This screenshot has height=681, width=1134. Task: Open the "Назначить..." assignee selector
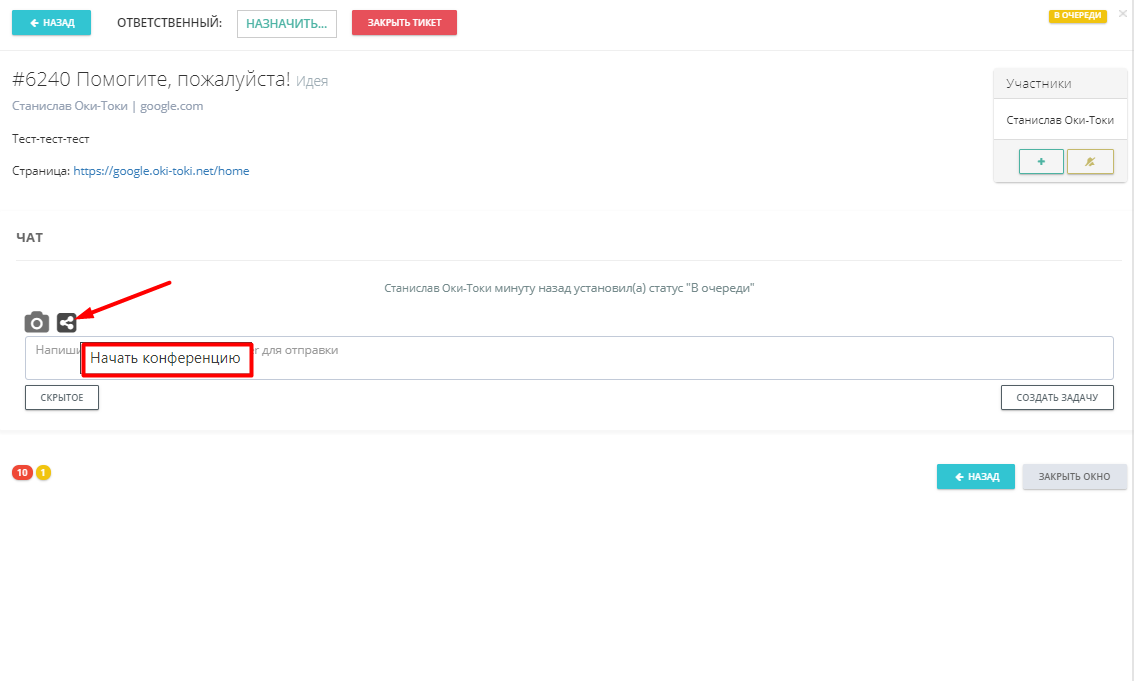click(287, 23)
